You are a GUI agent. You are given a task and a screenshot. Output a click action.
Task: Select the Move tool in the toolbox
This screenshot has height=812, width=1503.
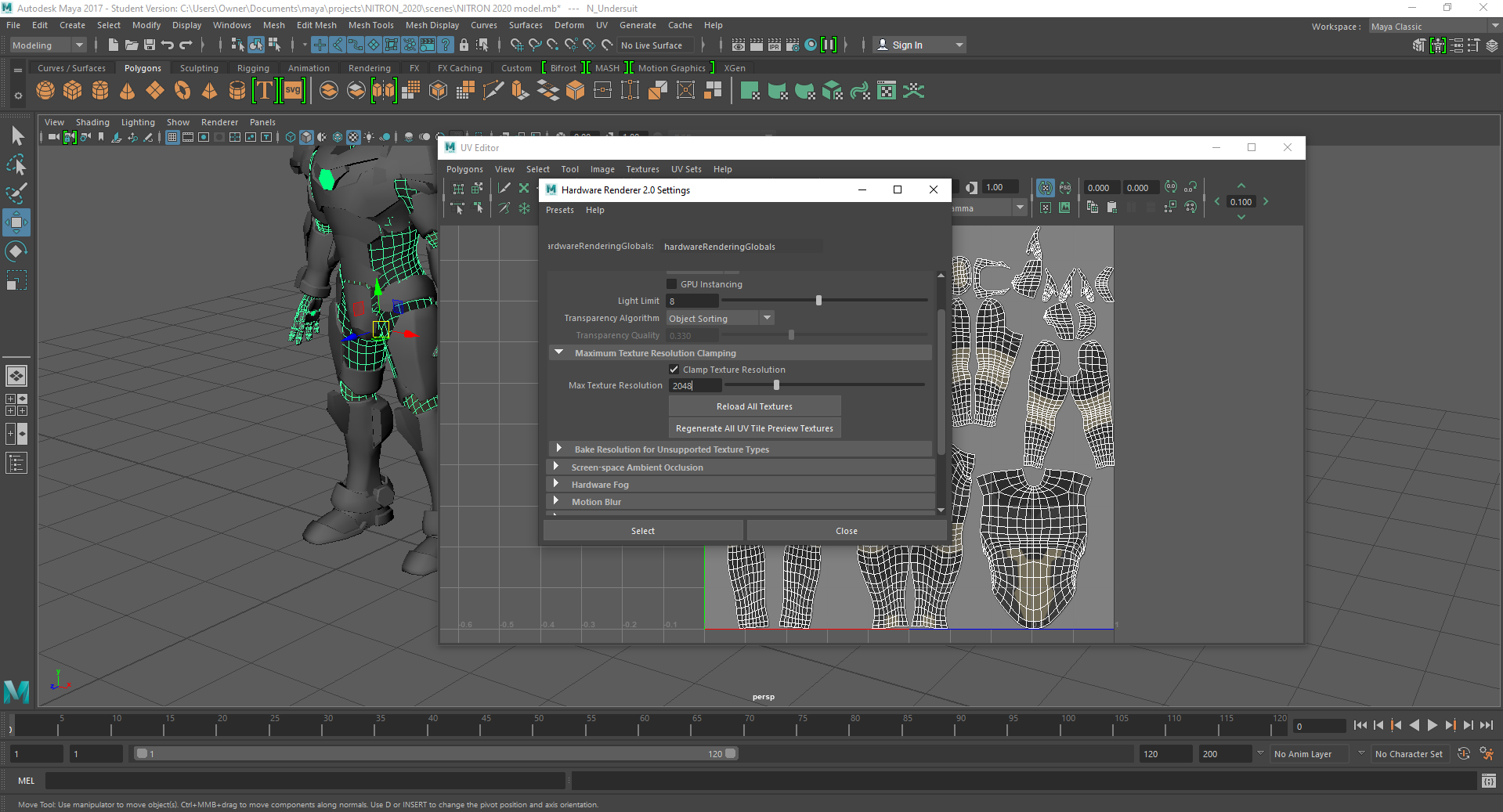[16, 222]
